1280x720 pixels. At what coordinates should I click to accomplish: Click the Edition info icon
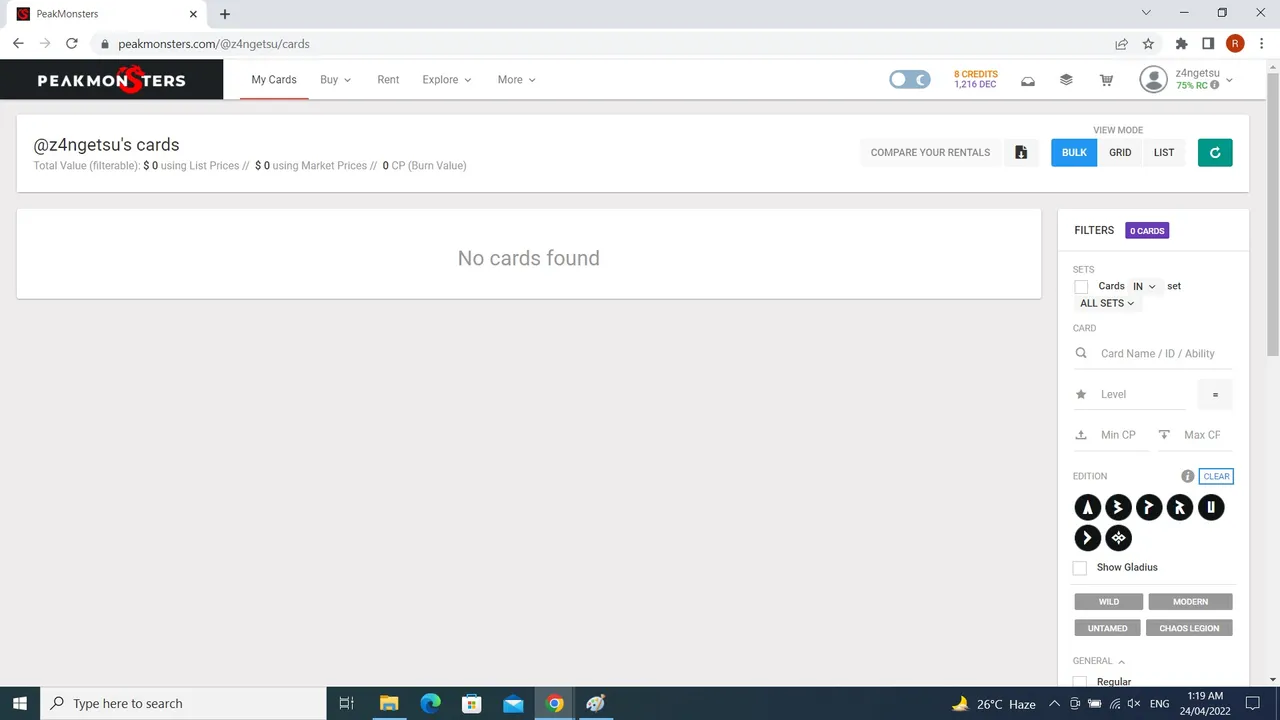tap(1187, 476)
